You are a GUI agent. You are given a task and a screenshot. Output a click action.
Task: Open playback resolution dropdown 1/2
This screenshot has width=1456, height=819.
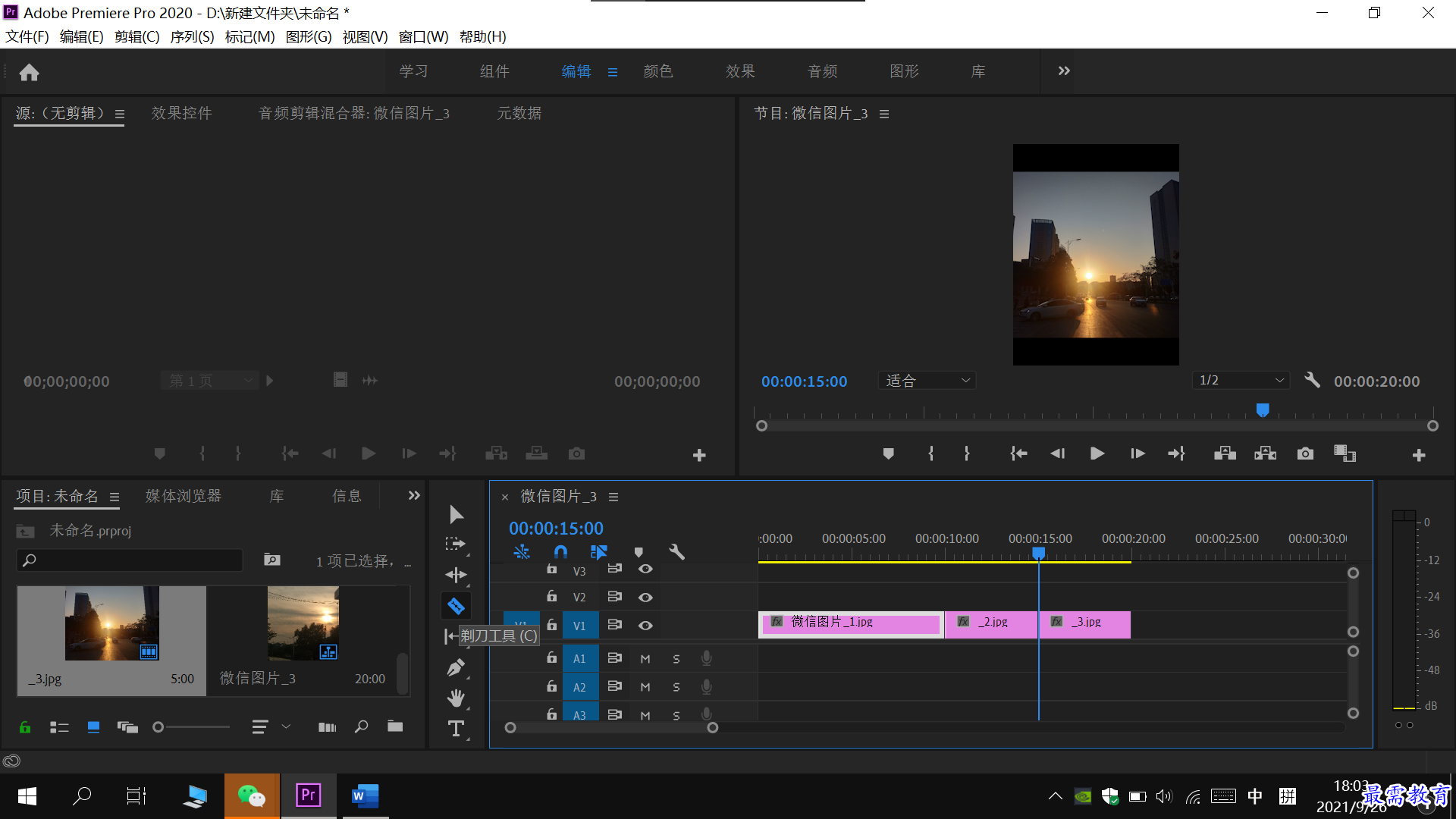click(x=1241, y=380)
